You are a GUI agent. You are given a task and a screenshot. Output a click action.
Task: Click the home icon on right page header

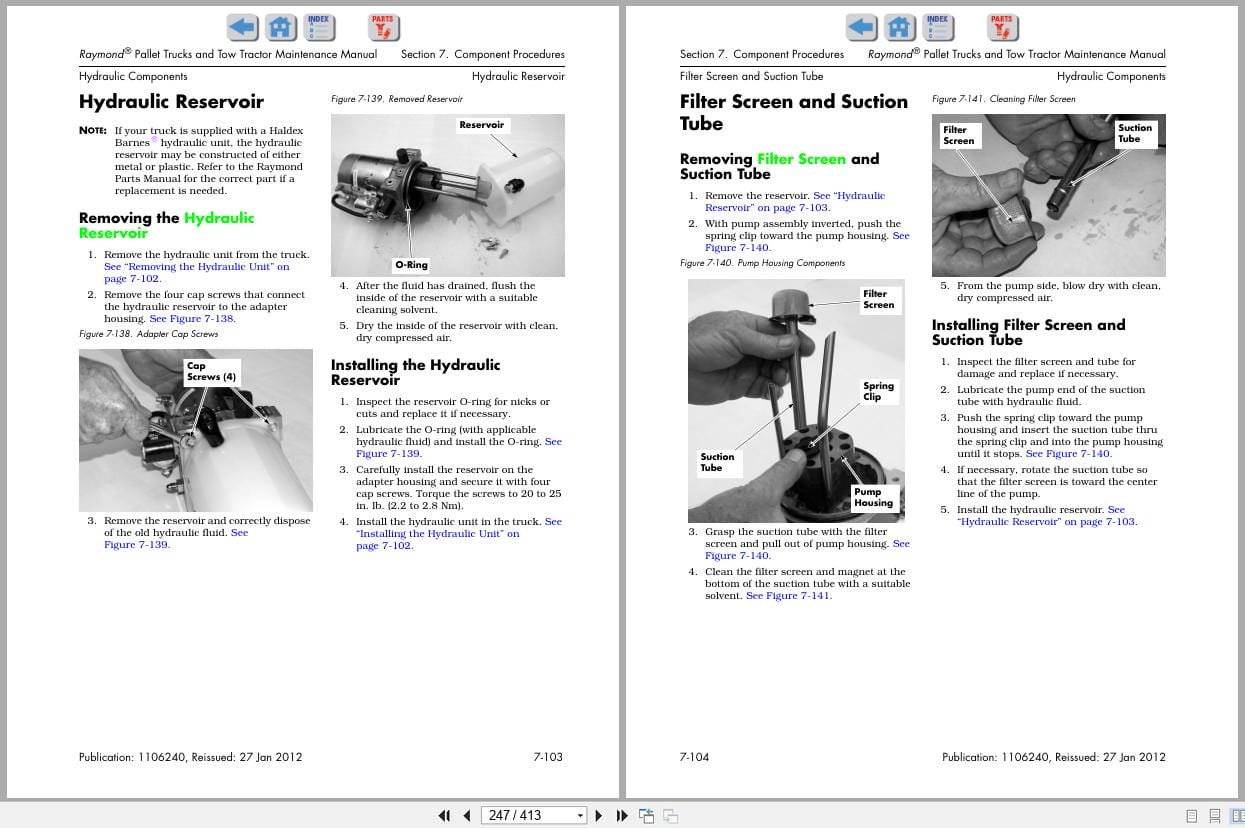pyautogui.click(x=901, y=27)
